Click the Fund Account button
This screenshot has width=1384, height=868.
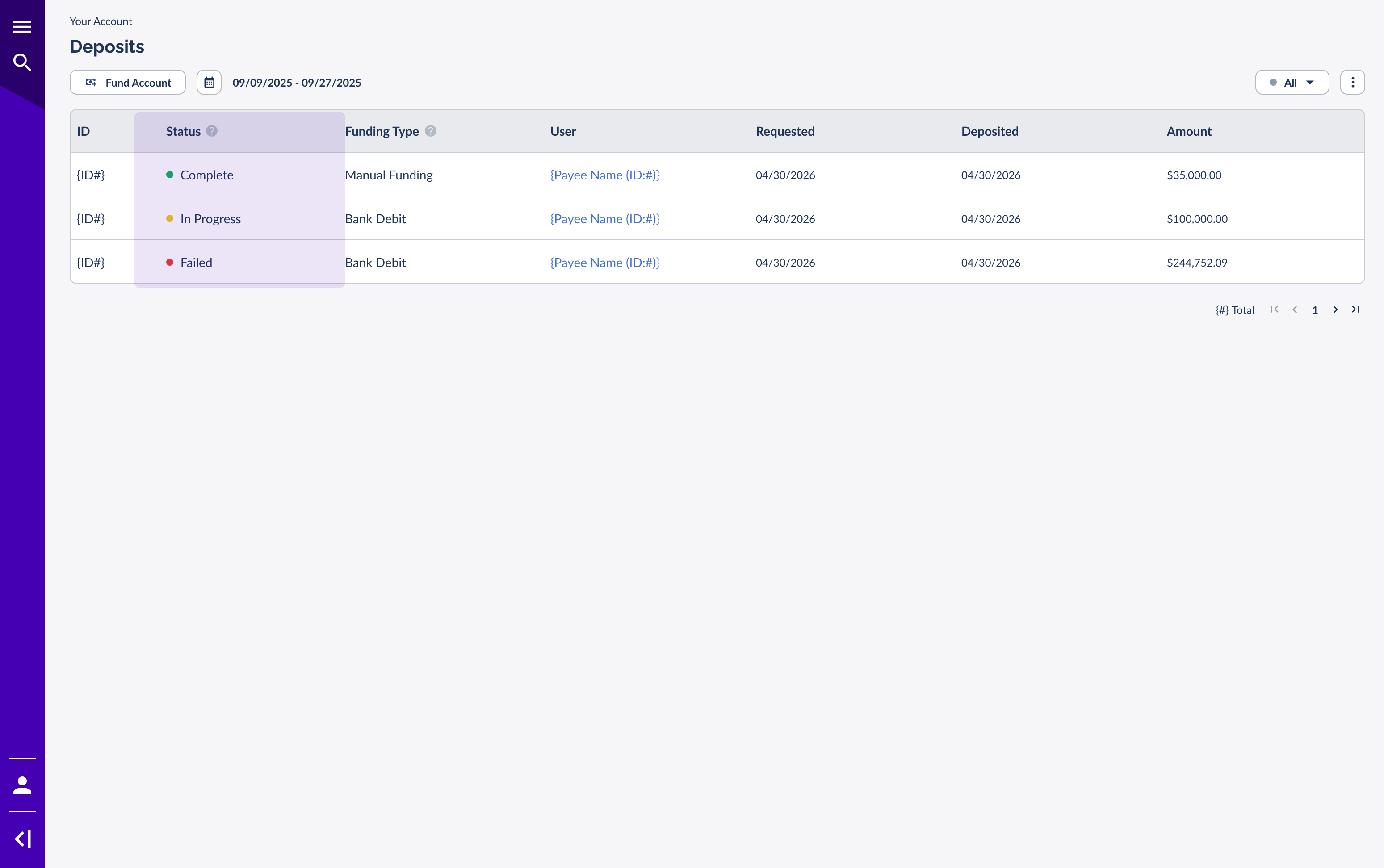pos(127,83)
